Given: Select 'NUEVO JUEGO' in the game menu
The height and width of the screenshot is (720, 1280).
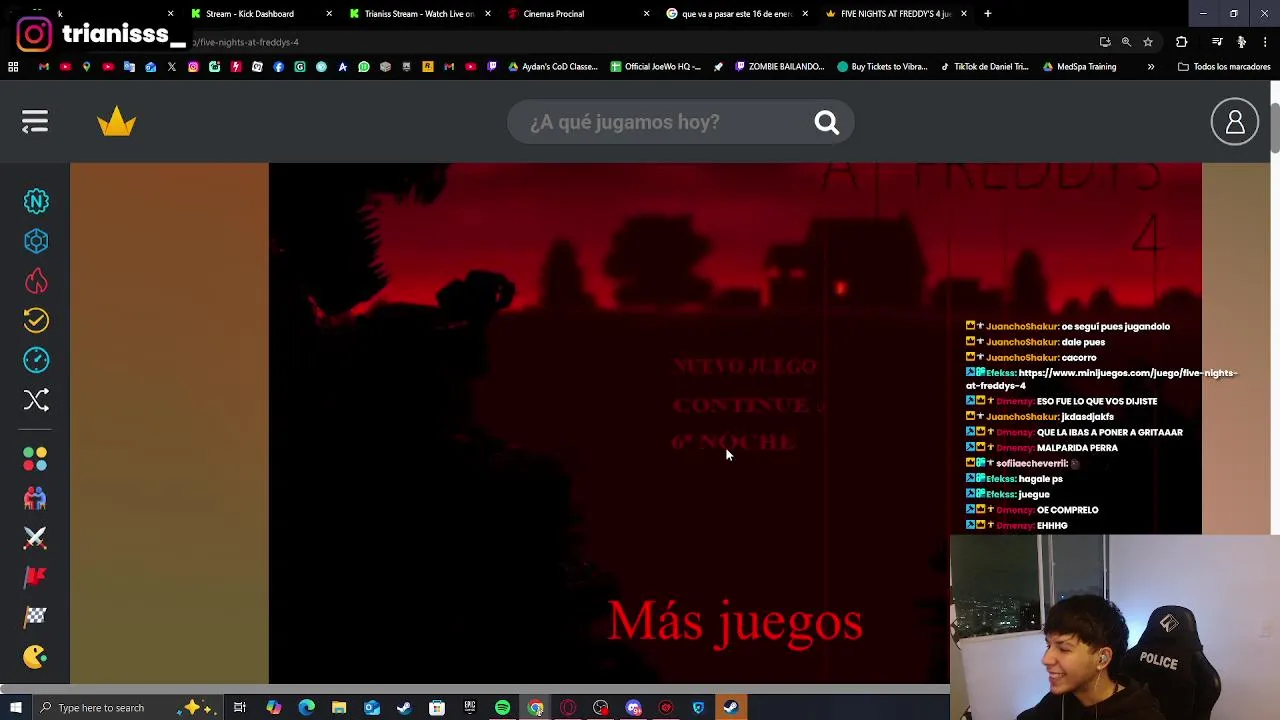Looking at the screenshot, I should click(745, 366).
